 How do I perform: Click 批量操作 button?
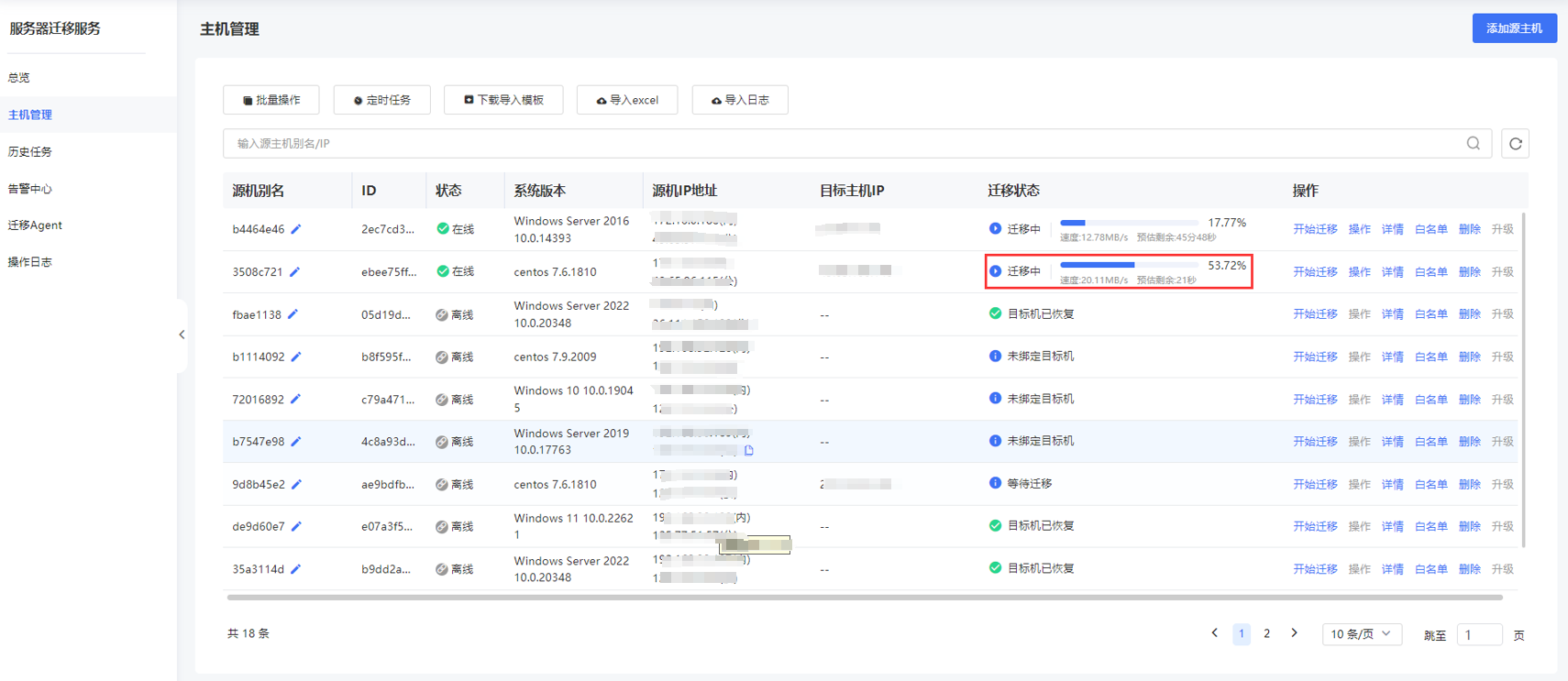[x=271, y=100]
